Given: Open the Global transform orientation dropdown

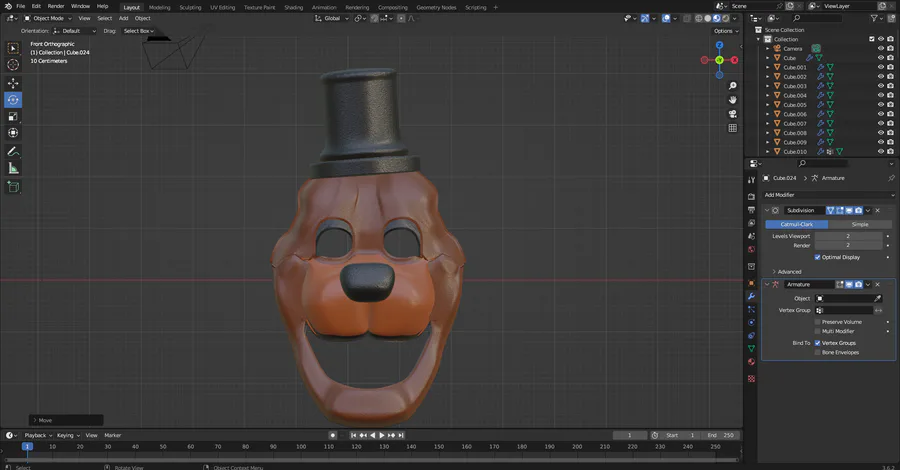Looking at the screenshot, I should (332, 18).
